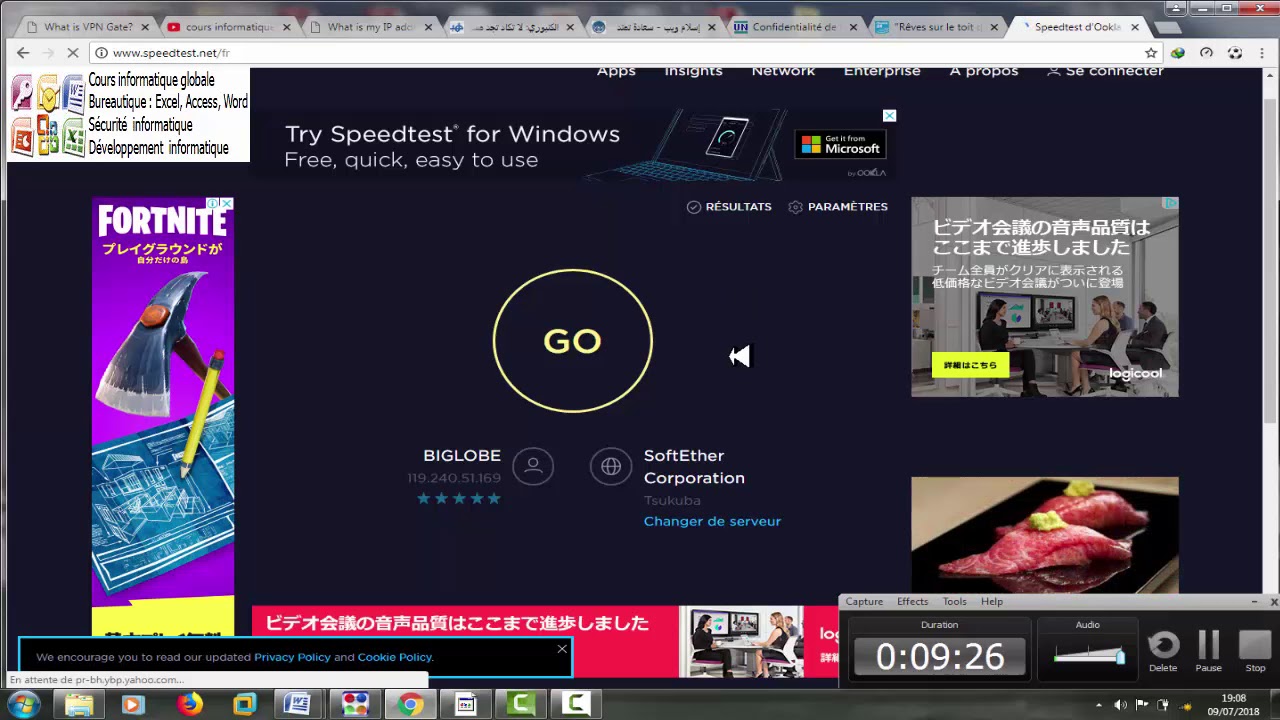
Task: Open the Windows Start menu
Action: 22,705
